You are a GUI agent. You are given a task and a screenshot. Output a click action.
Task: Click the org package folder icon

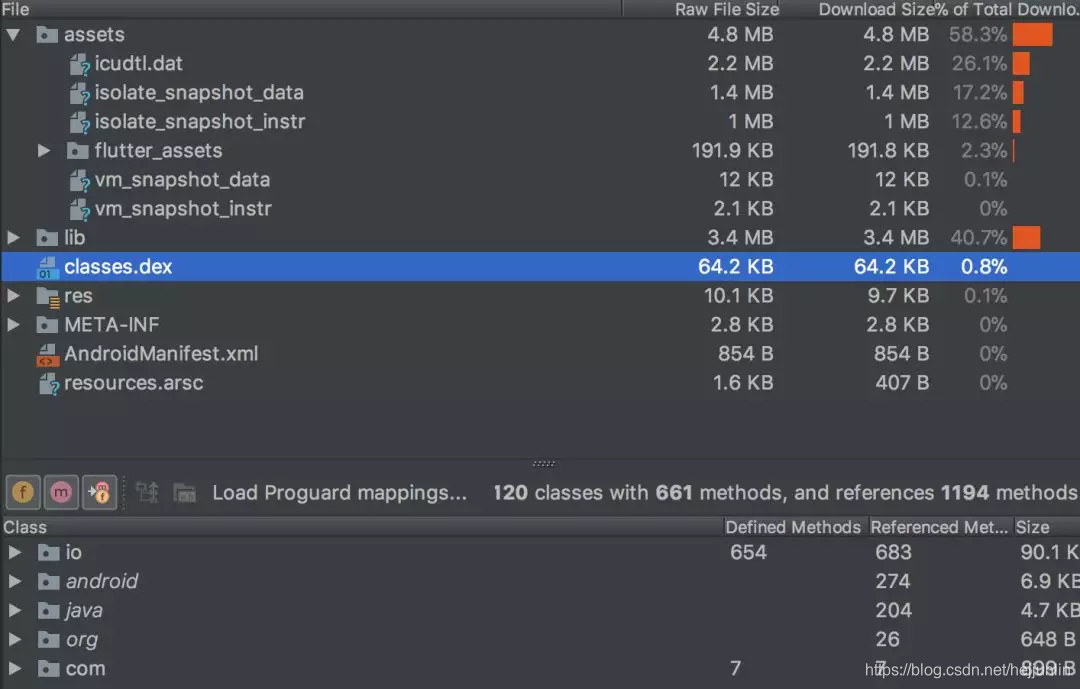[x=48, y=639]
